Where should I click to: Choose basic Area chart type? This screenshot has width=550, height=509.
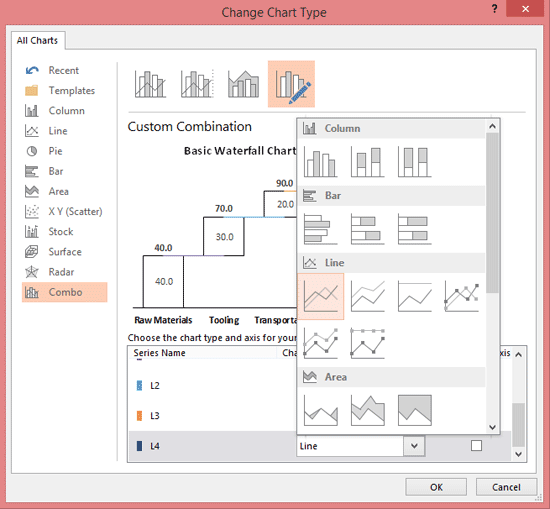click(x=321, y=410)
